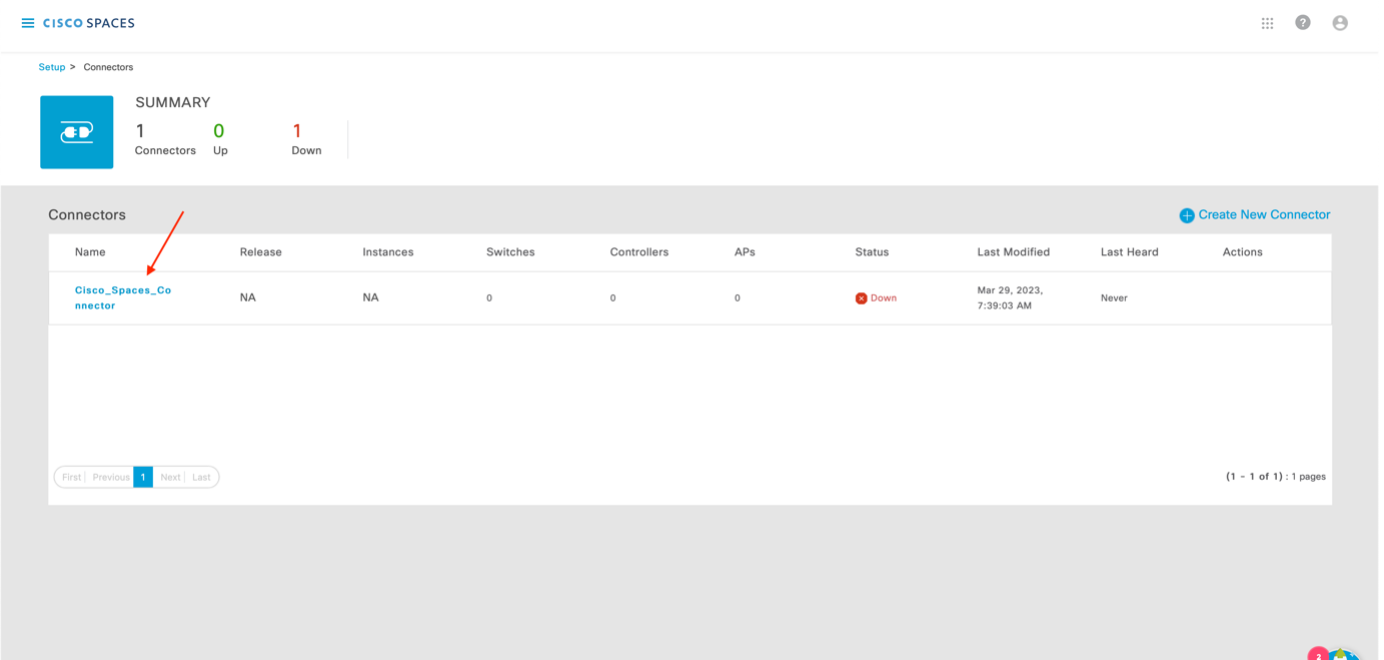Open the hamburger navigation menu
1384x660 pixels.
28,23
